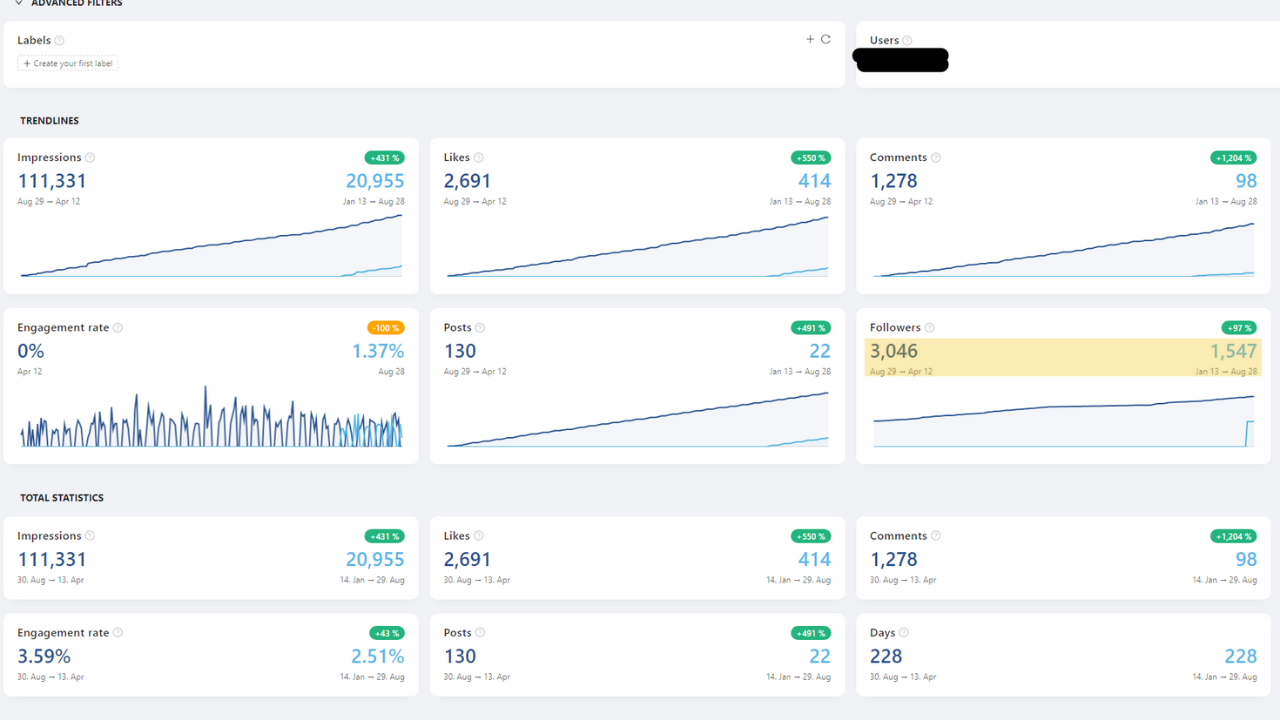
Task: Click Trendlines Likes value 2,691
Action: pyautogui.click(x=468, y=181)
